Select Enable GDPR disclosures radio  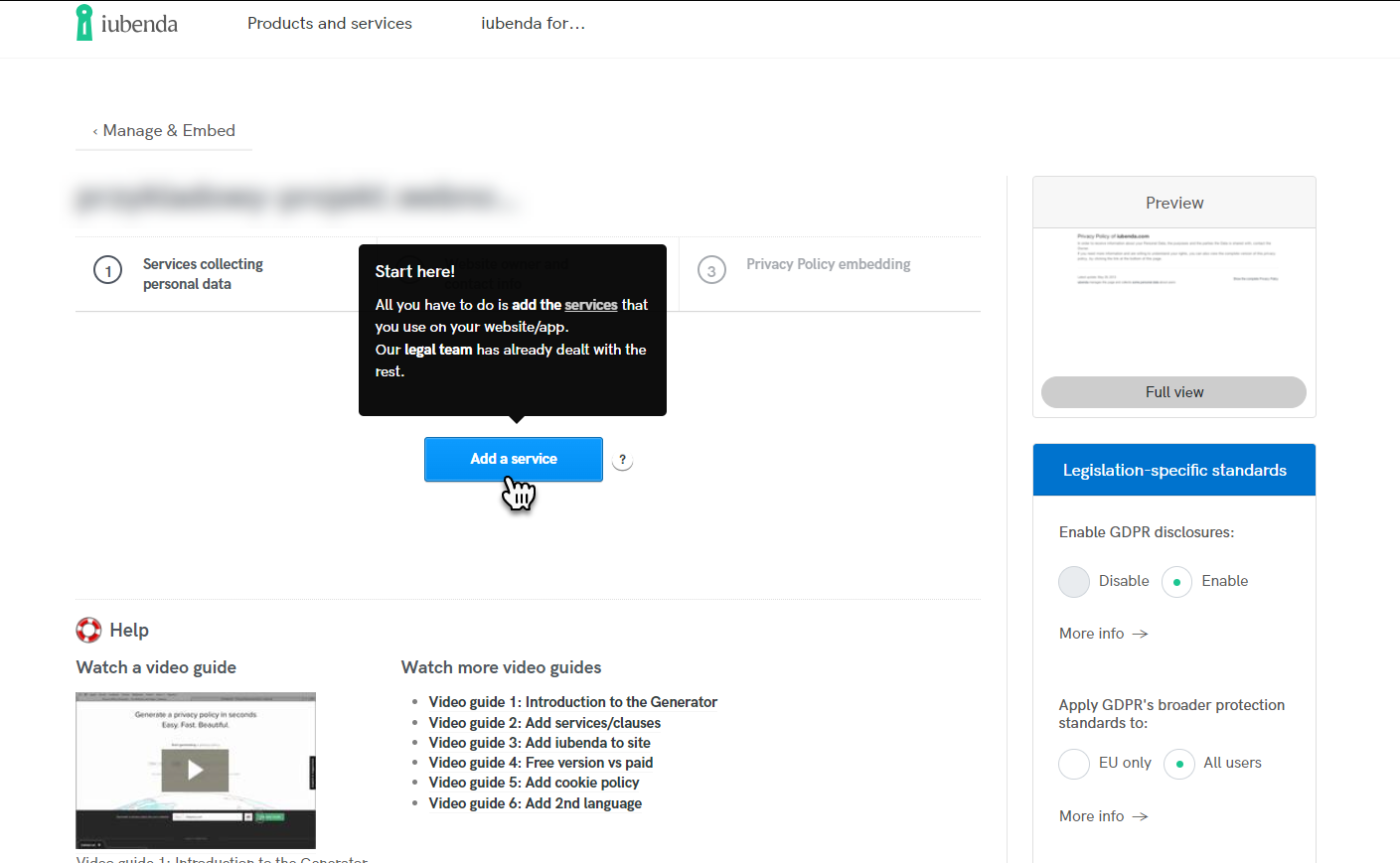pos(1176,582)
